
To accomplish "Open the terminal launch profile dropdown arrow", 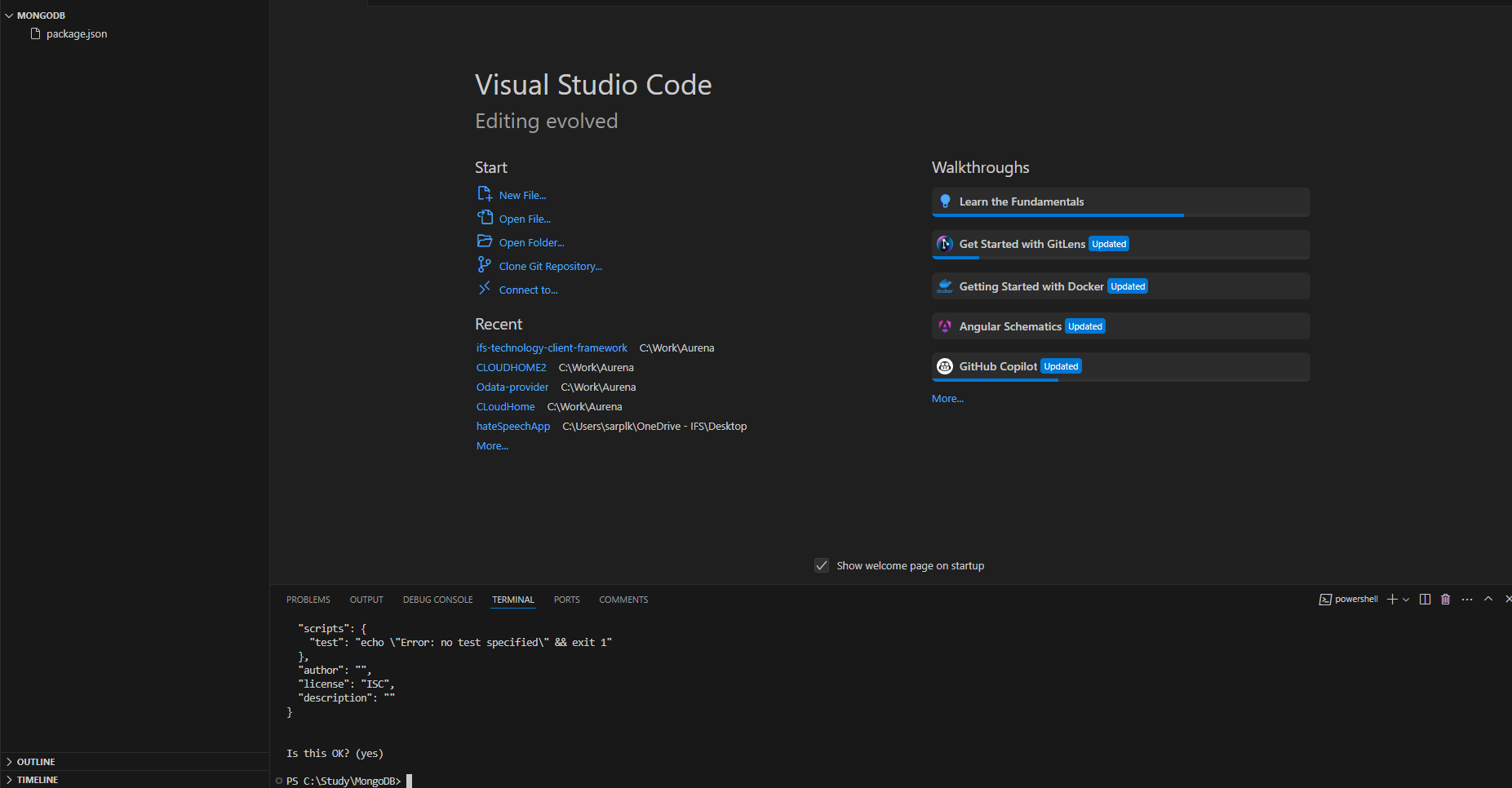I will coord(1406,600).
